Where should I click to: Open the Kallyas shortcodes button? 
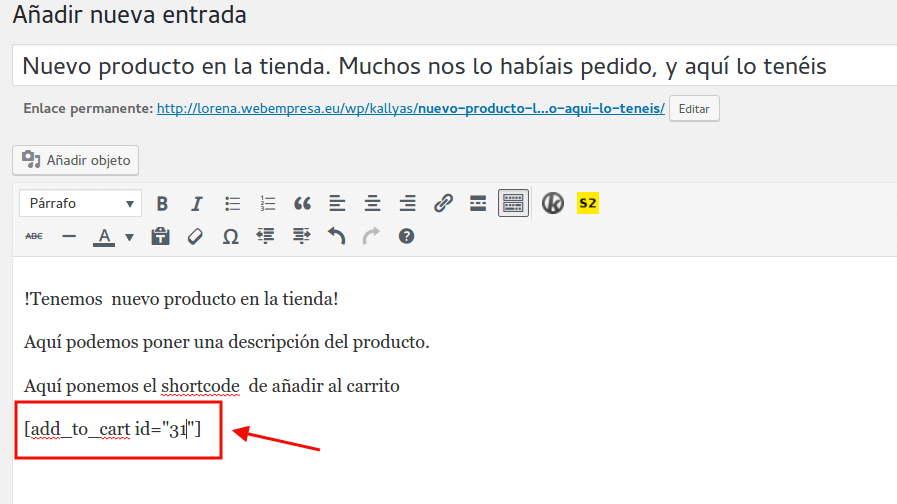tap(553, 203)
